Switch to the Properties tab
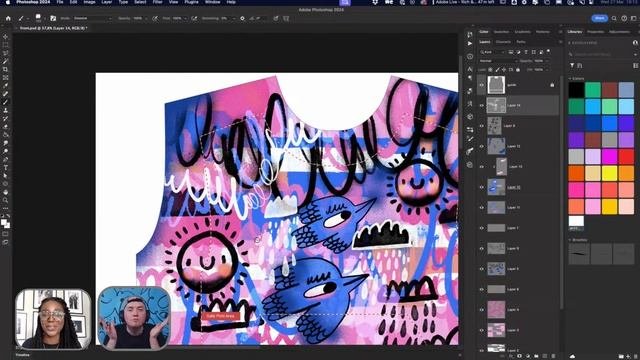The width and height of the screenshot is (640, 360). point(596,32)
